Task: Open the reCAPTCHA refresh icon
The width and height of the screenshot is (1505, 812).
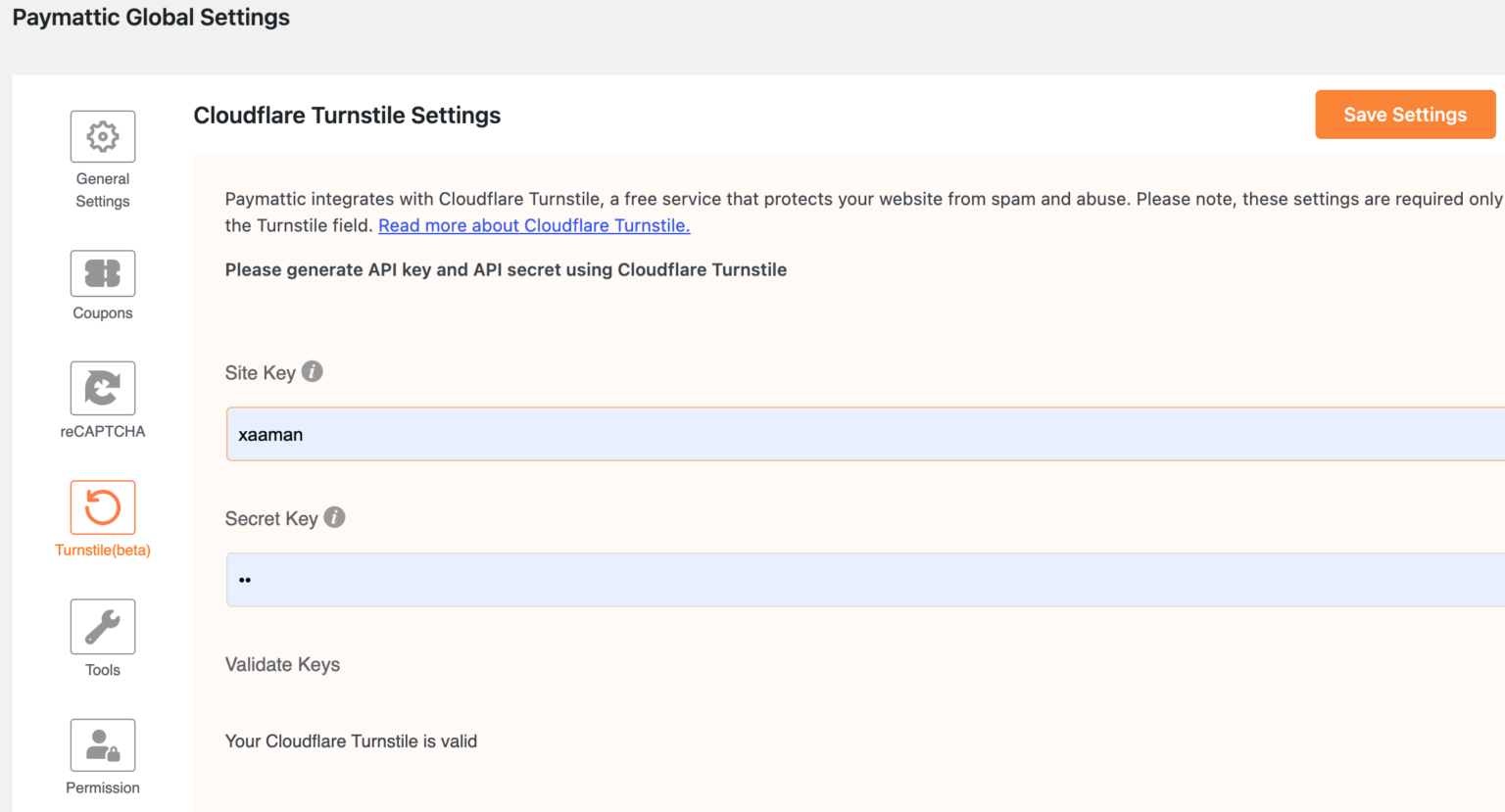Action: click(102, 387)
